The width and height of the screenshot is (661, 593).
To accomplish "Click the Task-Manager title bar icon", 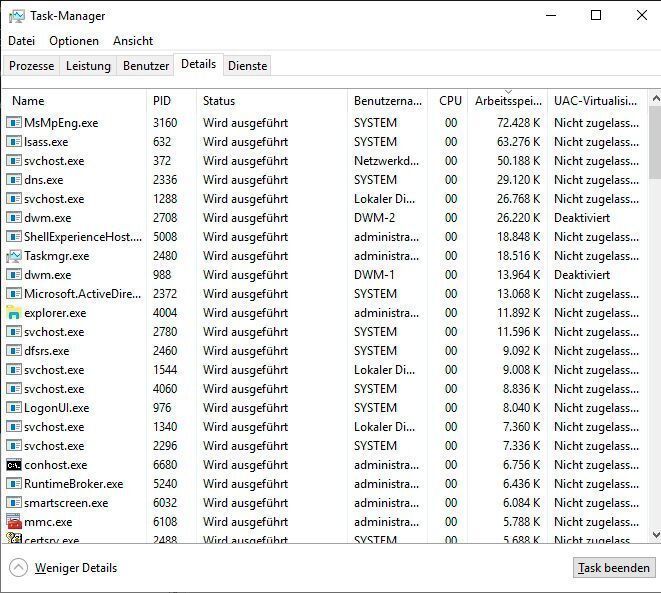I will coord(17,16).
